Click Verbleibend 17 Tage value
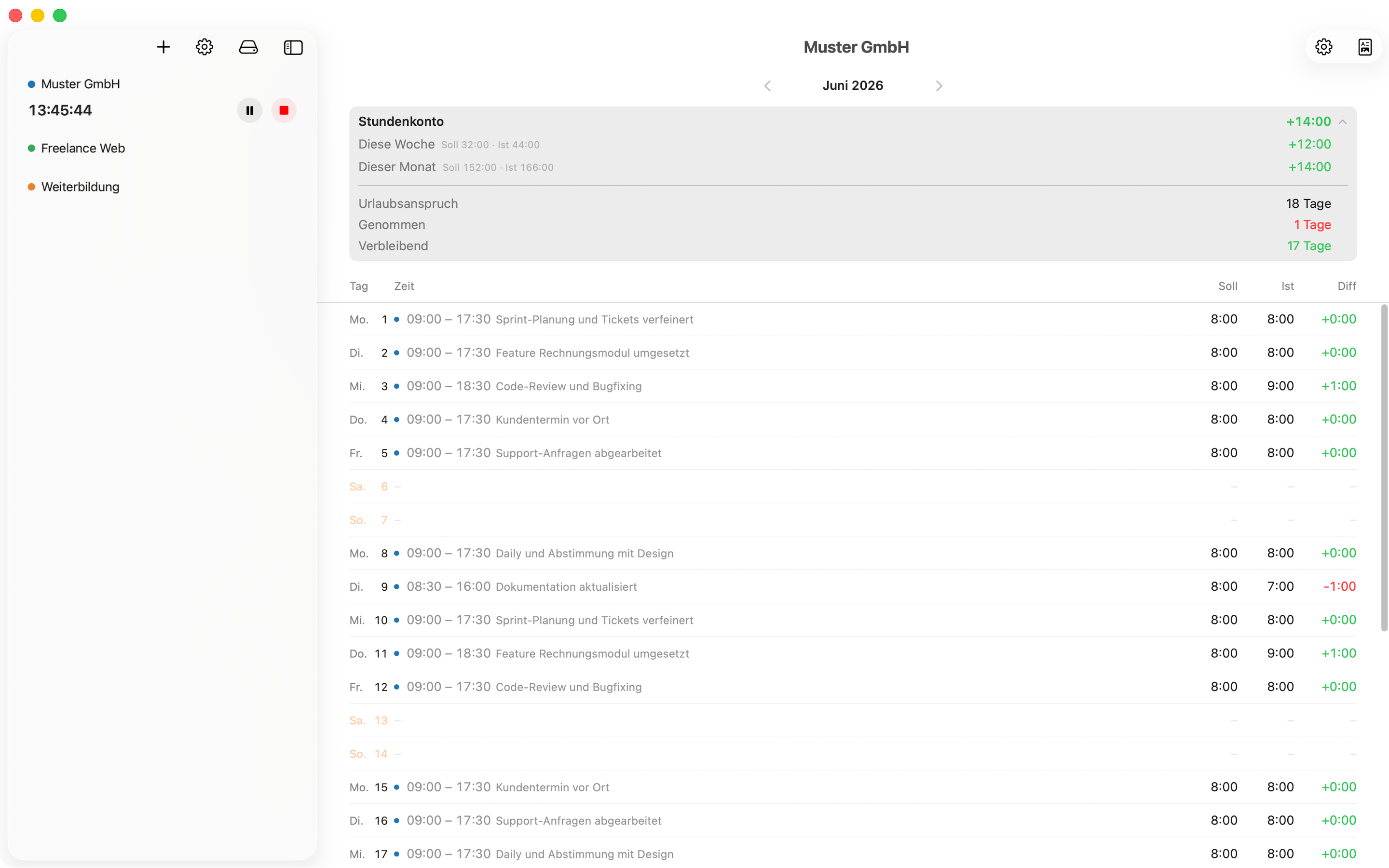The height and width of the screenshot is (868, 1389). coord(1308,246)
